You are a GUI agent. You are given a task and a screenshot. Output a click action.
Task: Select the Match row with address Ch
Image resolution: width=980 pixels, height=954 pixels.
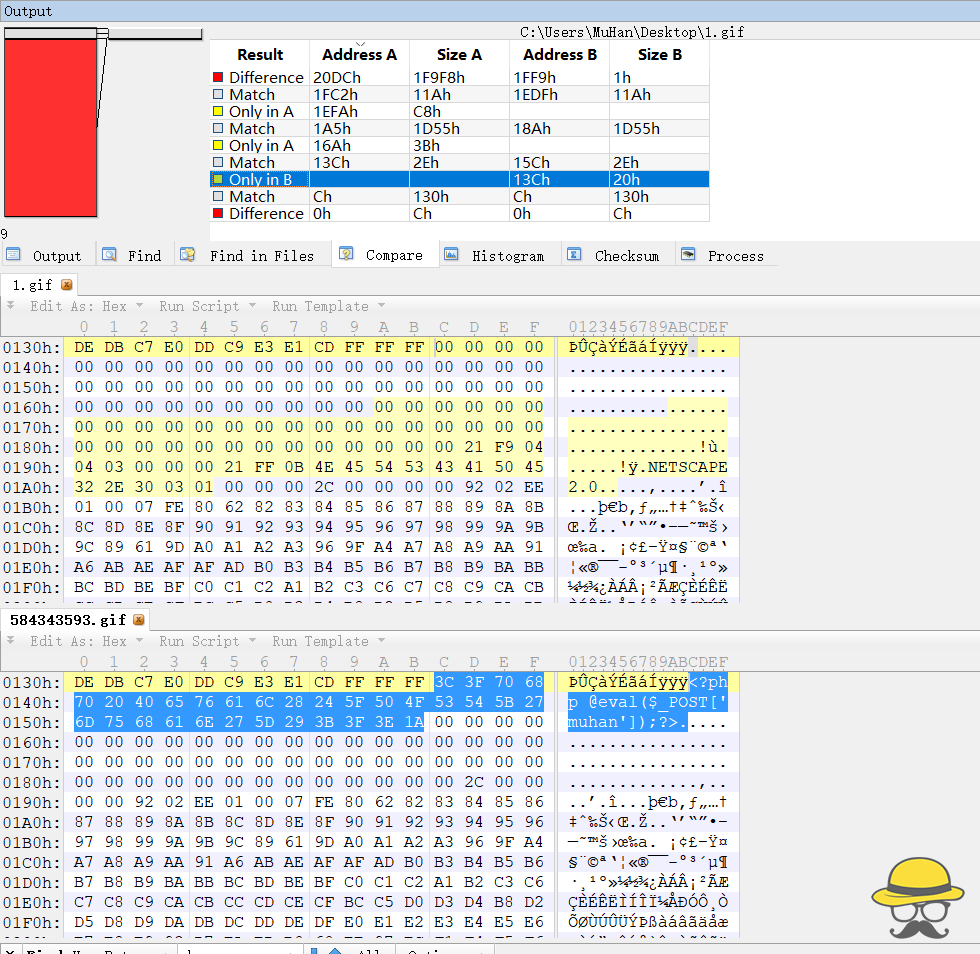(x=252, y=196)
